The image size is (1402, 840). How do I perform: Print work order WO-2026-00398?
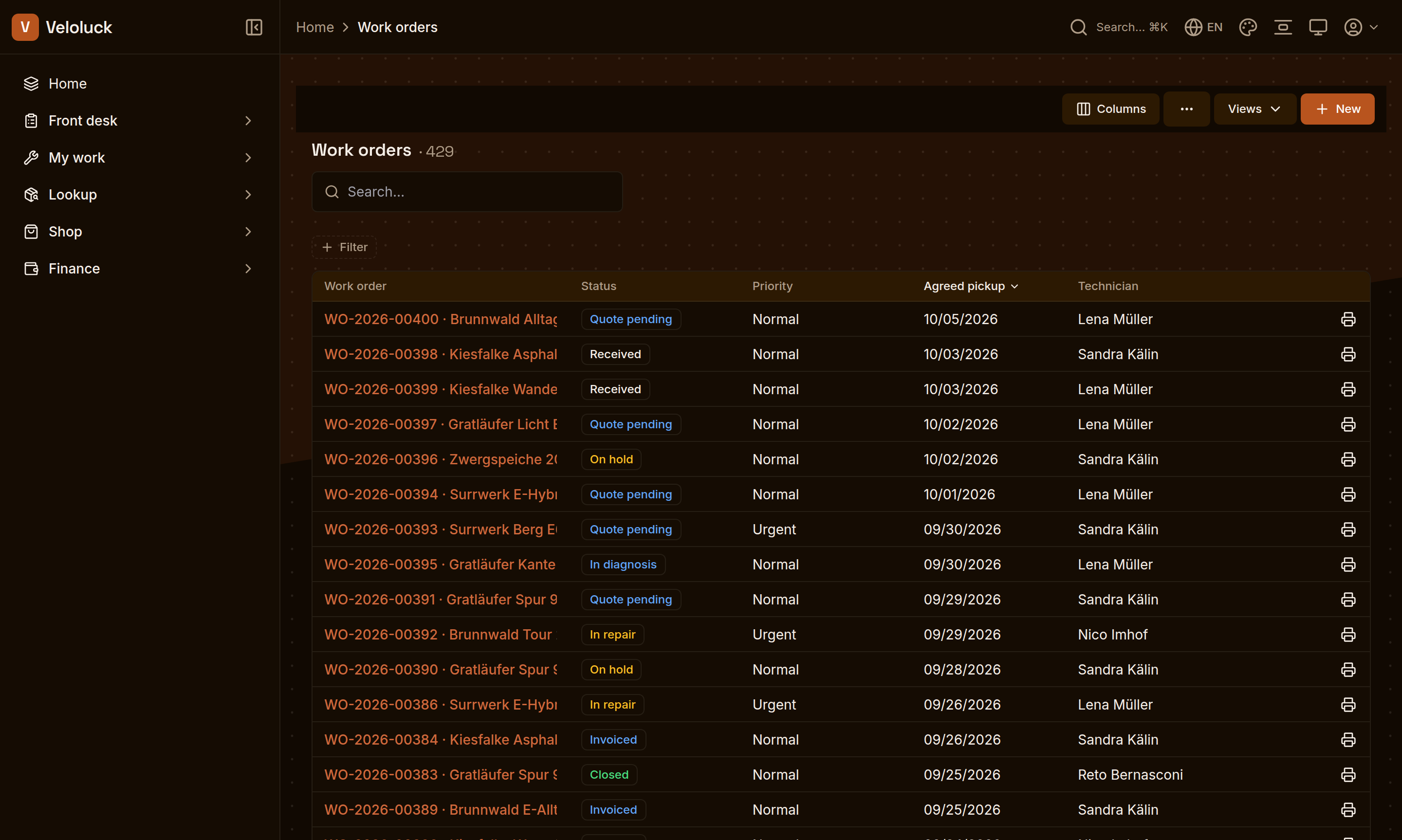pyautogui.click(x=1347, y=354)
